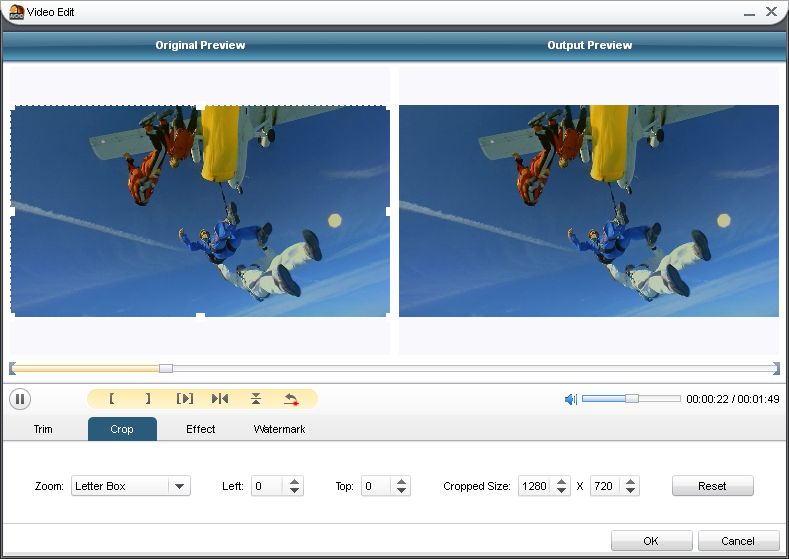Click the Output Preview video image
The height and width of the screenshot is (559, 789).
coord(589,211)
